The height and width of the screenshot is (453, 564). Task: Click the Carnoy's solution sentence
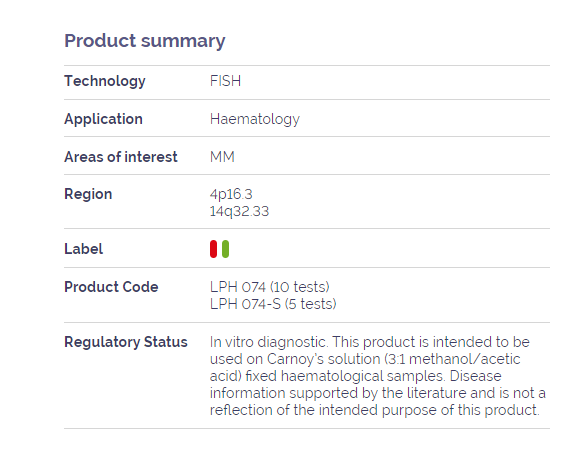point(365,359)
